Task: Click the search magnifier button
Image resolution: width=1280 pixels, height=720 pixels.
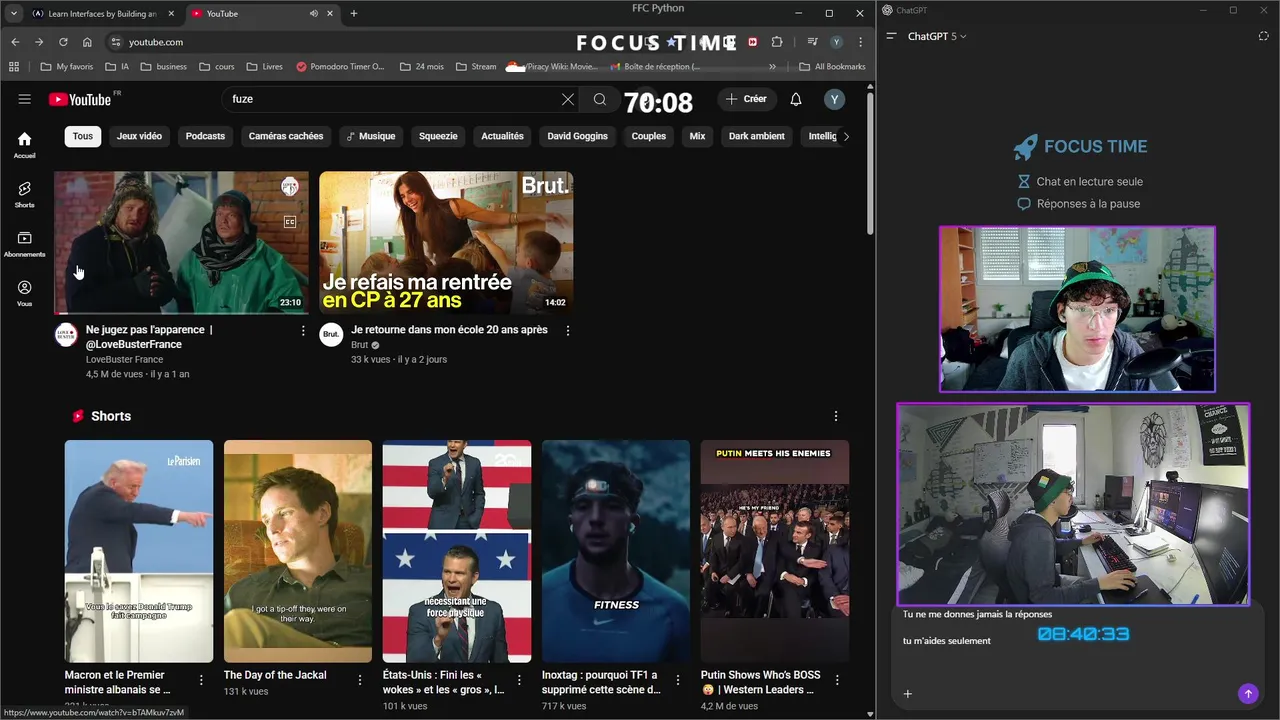Action: pyautogui.click(x=600, y=99)
